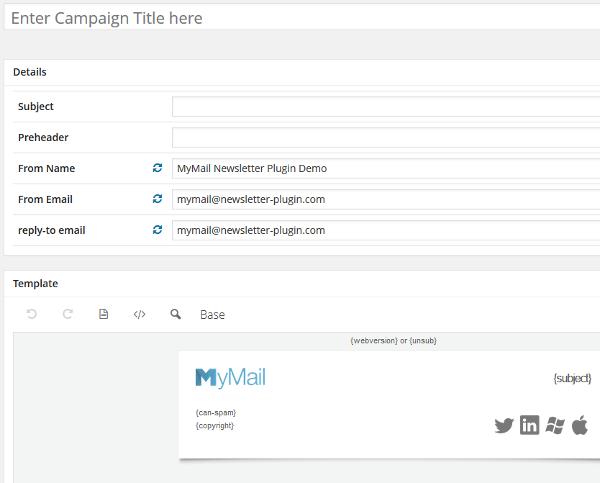Reset From Email with the refresh icon

point(157,199)
